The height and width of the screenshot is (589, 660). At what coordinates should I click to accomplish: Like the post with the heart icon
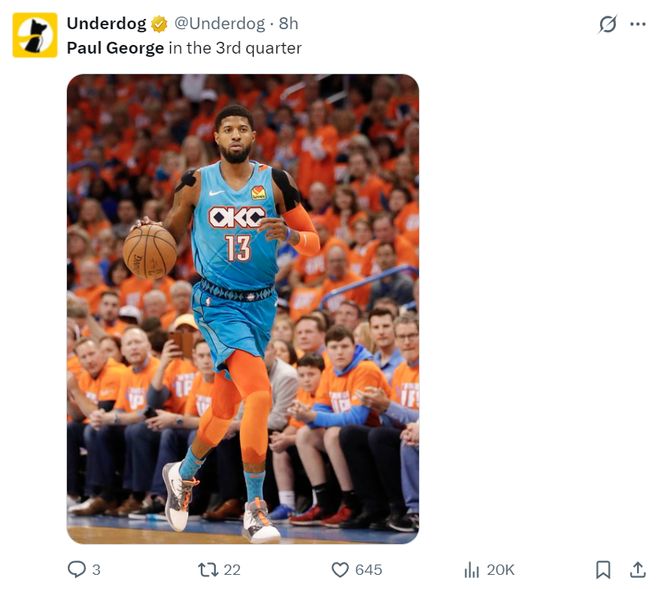[340, 569]
